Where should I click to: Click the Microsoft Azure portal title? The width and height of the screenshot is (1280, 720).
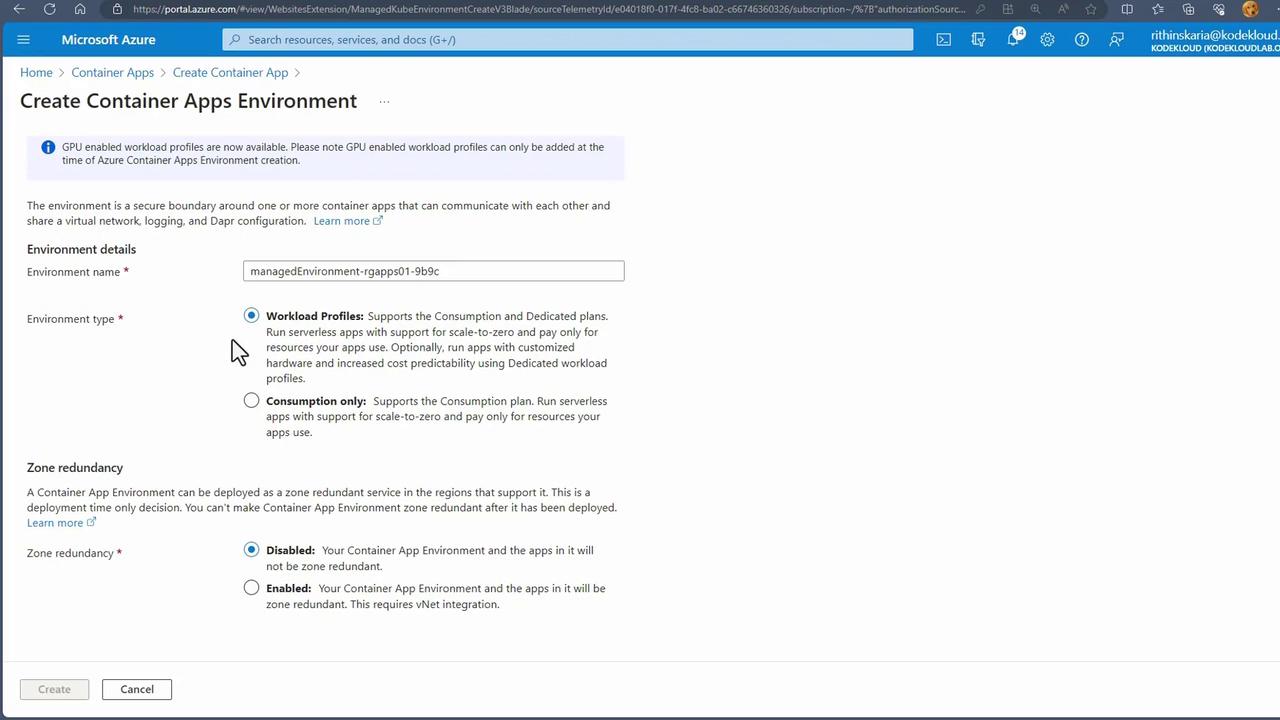(x=108, y=40)
